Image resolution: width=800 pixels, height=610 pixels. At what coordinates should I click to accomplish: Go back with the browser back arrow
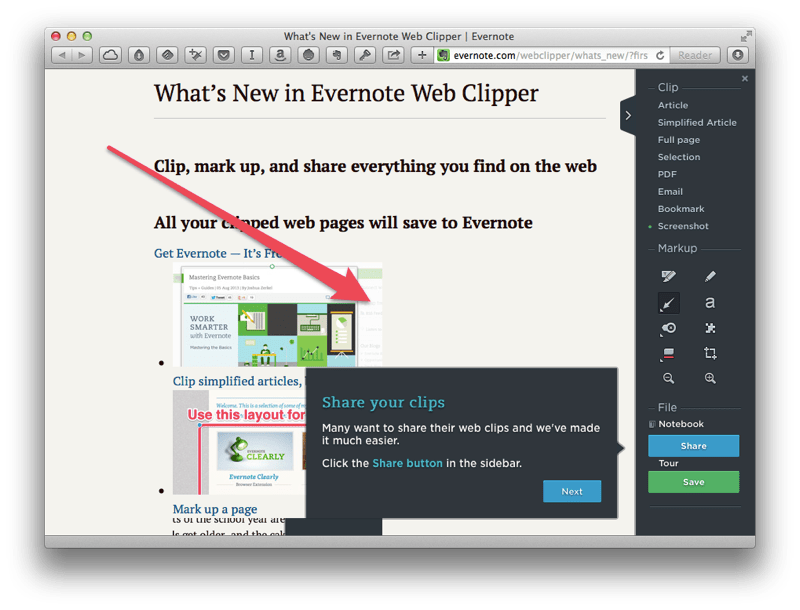(62, 55)
